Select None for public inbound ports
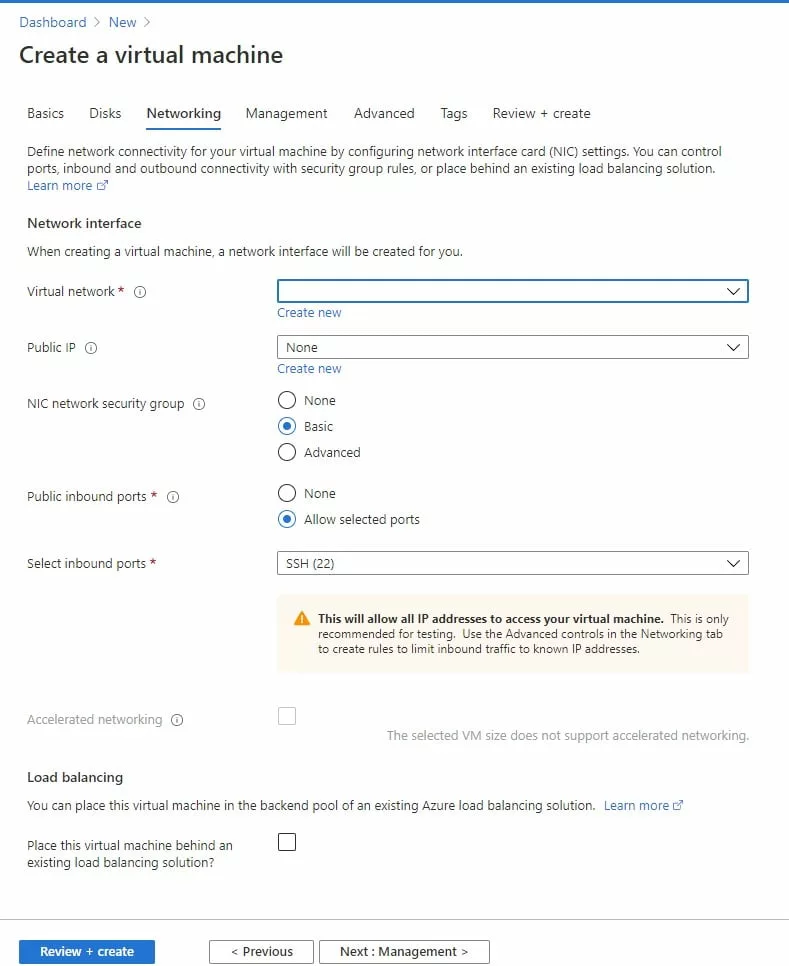 point(287,493)
